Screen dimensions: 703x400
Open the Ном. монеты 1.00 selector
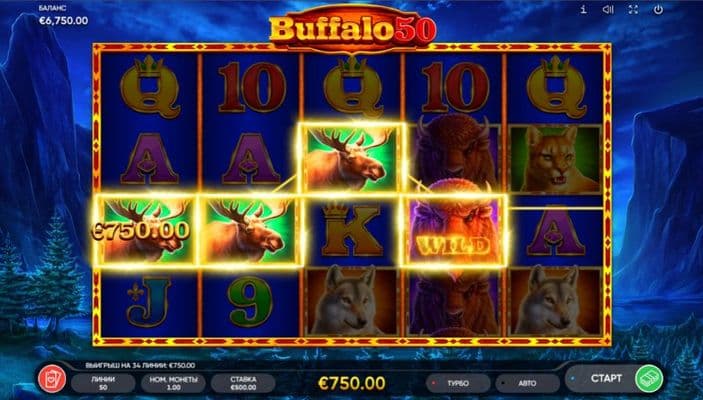coord(173,383)
